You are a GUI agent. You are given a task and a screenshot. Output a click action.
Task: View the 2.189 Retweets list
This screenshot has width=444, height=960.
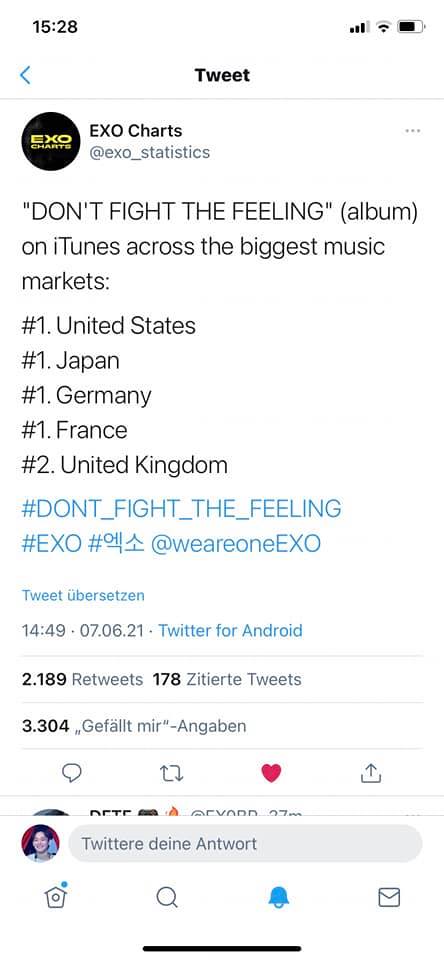click(x=82, y=680)
